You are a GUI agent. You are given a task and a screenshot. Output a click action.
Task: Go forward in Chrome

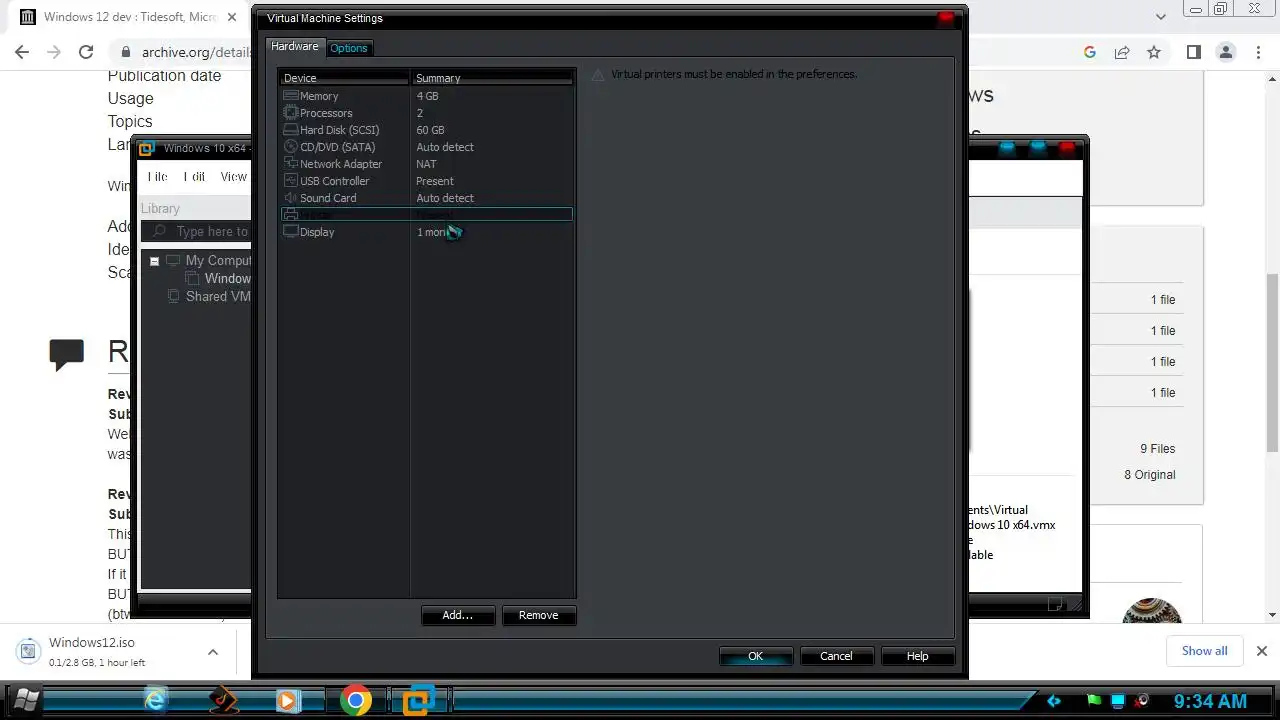(53, 52)
